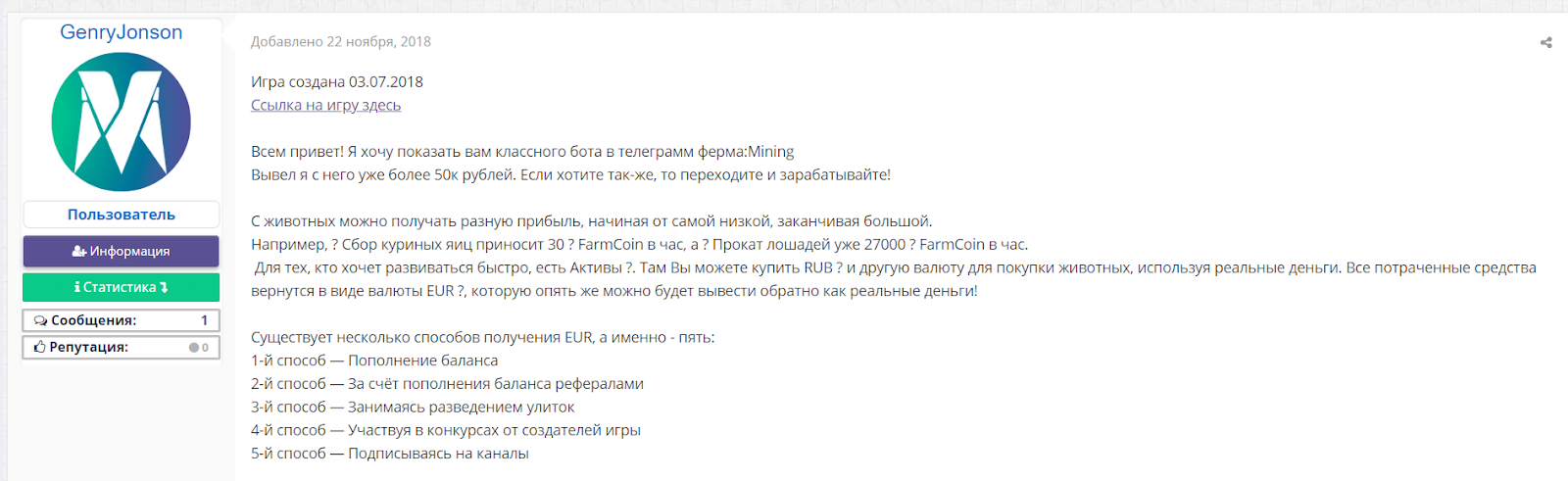
Task: Expand the Статистика section
Action: (x=120, y=287)
